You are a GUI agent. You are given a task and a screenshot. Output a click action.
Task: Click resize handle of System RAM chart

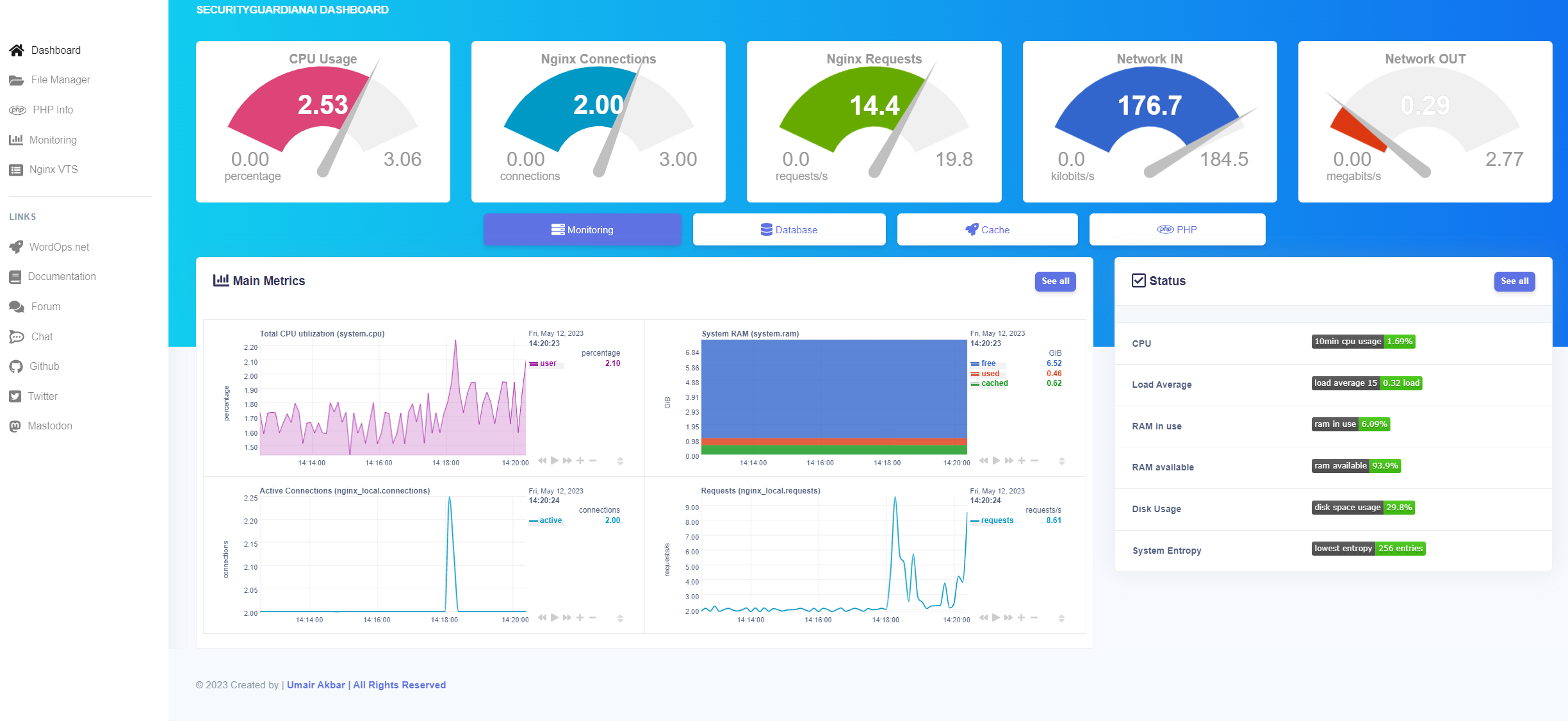(x=1061, y=461)
